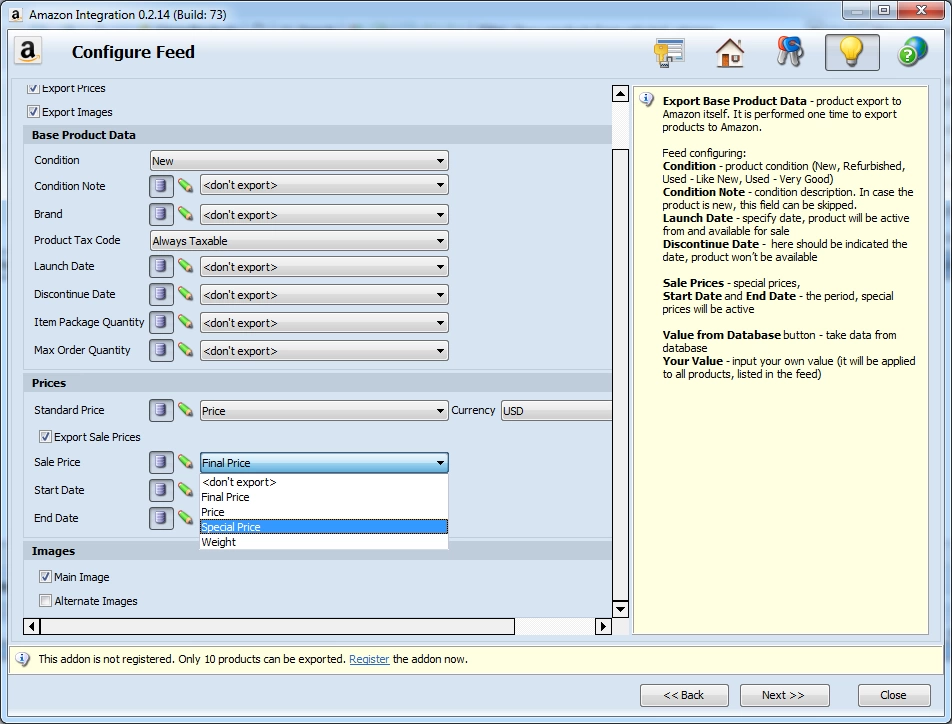Select Special Price in the list
The image size is (952, 724).
click(324, 527)
